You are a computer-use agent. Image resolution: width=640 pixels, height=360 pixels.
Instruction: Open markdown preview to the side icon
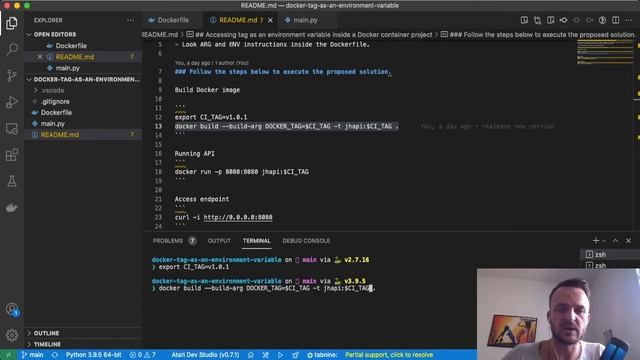pos(524,20)
